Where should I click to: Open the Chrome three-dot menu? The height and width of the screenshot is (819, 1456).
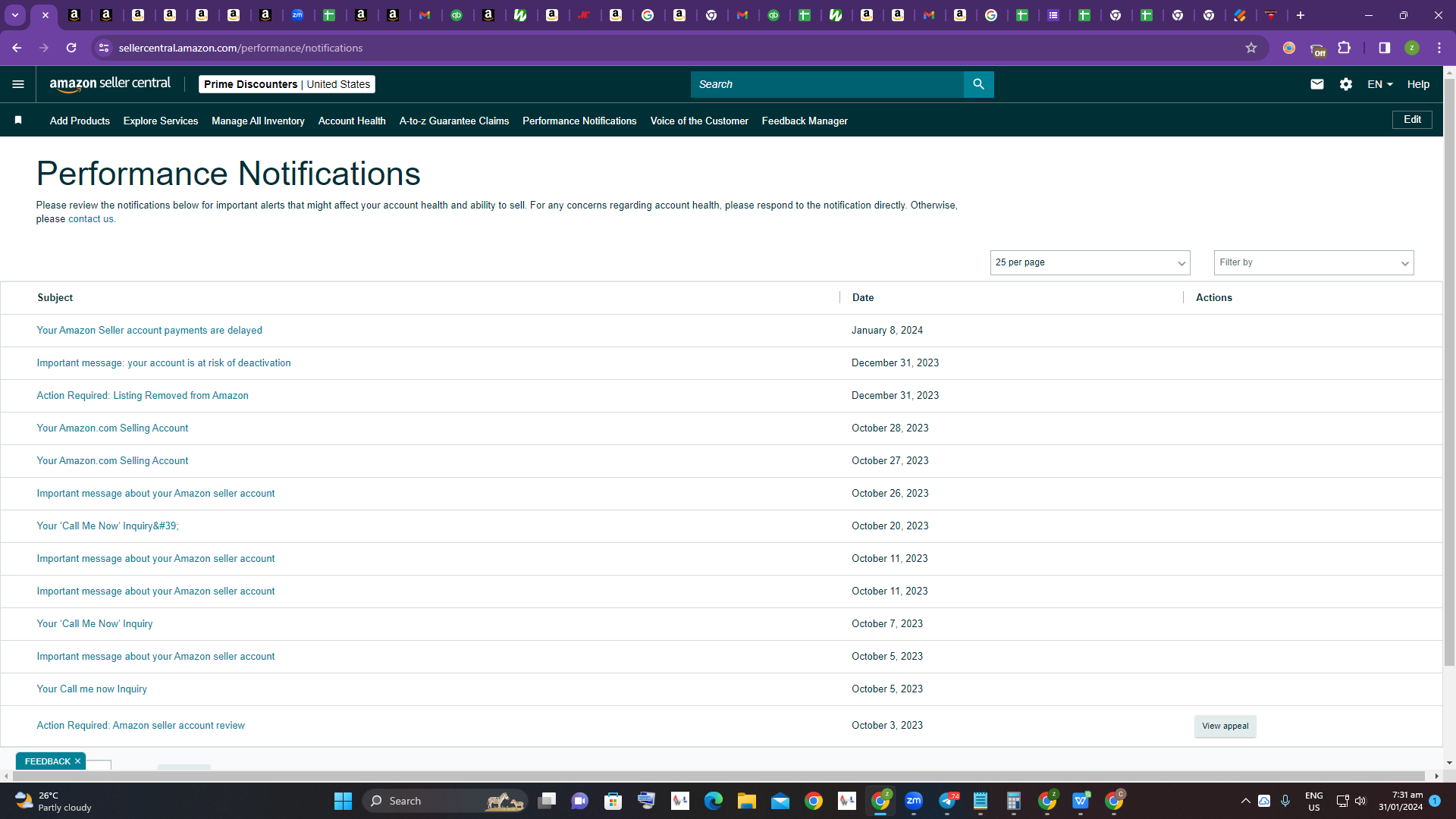coord(1439,48)
